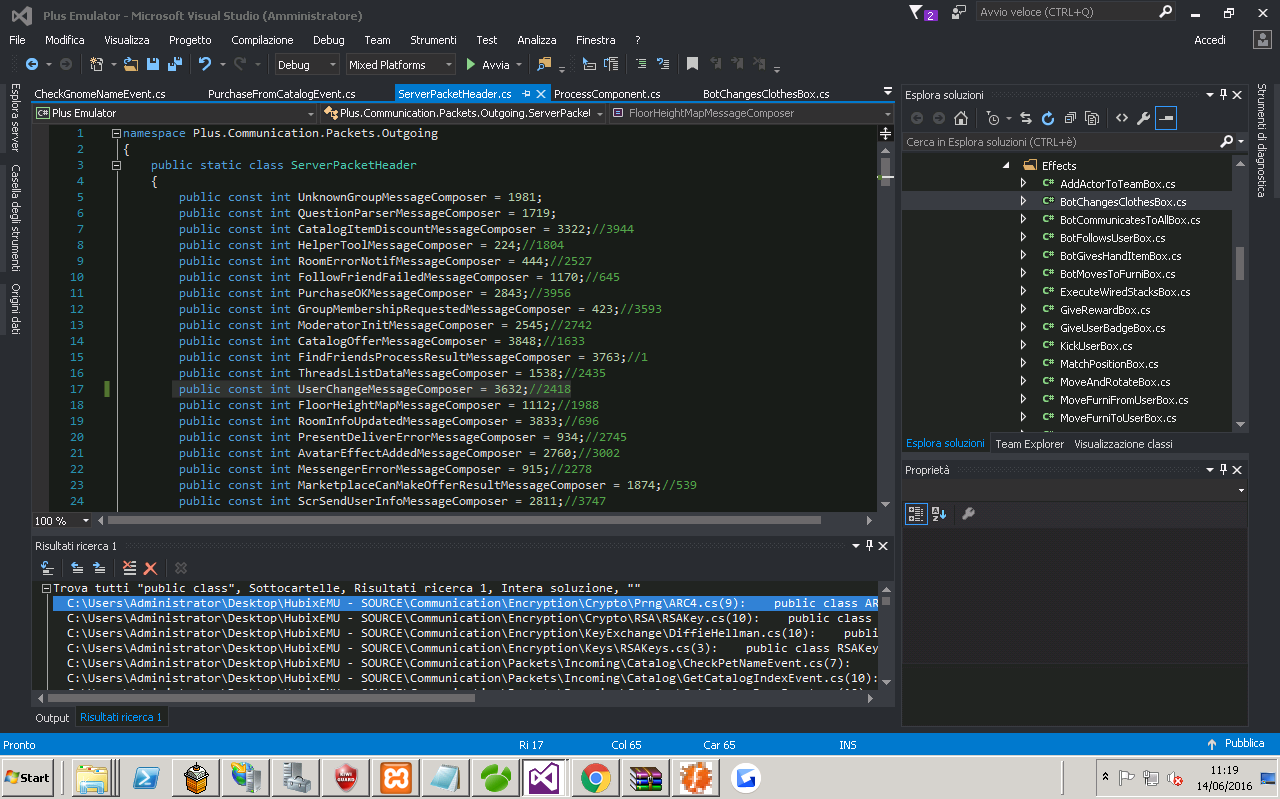The height and width of the screenshot is (799, 1280).
Task: Open XAMPP from the taskbar
Action: point(397,777)
